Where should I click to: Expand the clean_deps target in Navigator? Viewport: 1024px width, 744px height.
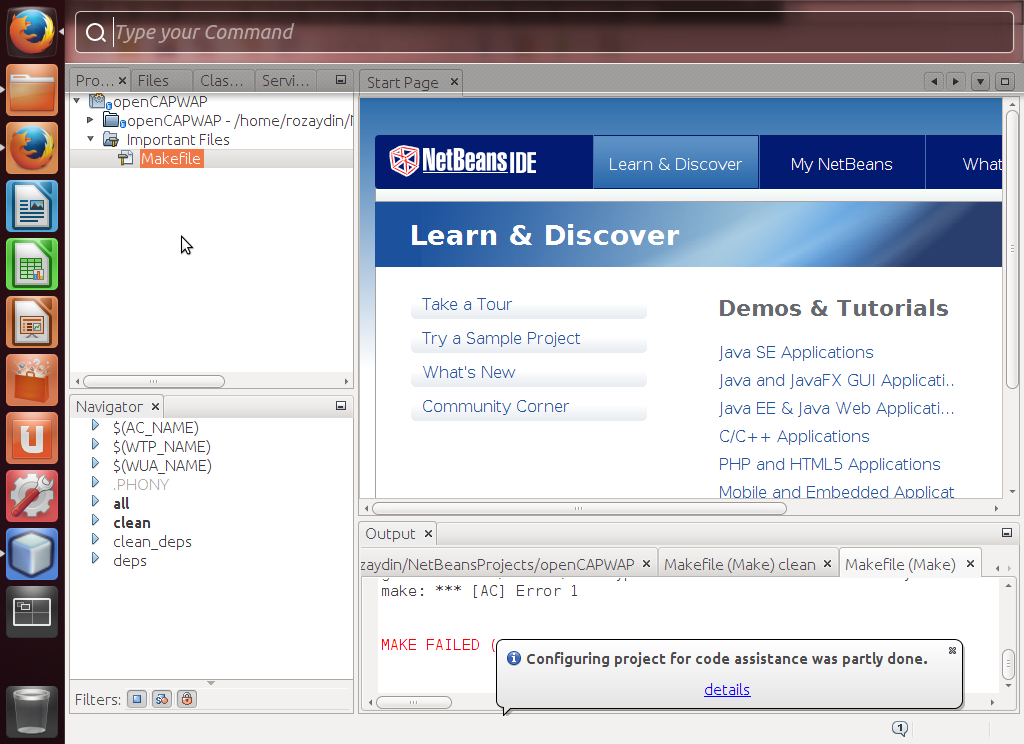coord(95,539)
